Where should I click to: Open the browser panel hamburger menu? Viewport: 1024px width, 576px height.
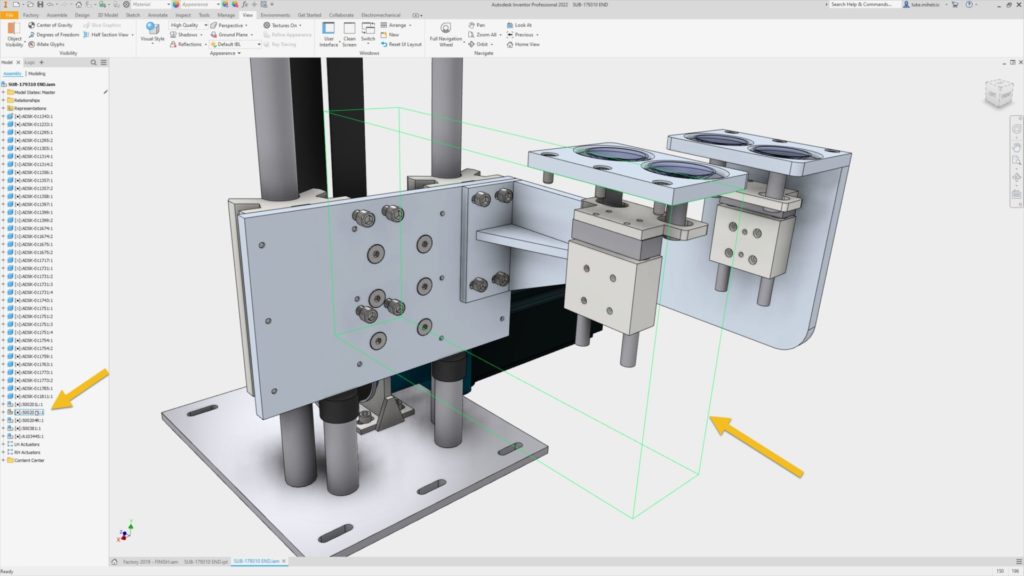(x=104, y=63)
